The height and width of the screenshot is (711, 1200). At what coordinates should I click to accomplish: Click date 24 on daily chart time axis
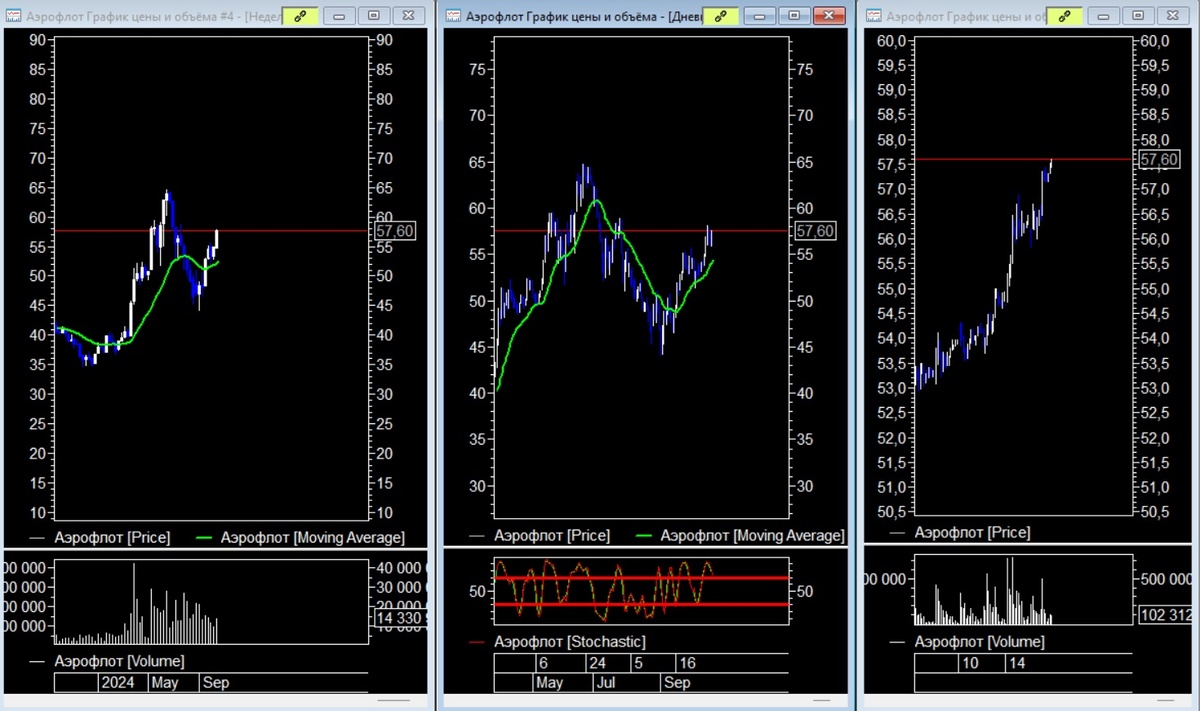click(597, 663)
